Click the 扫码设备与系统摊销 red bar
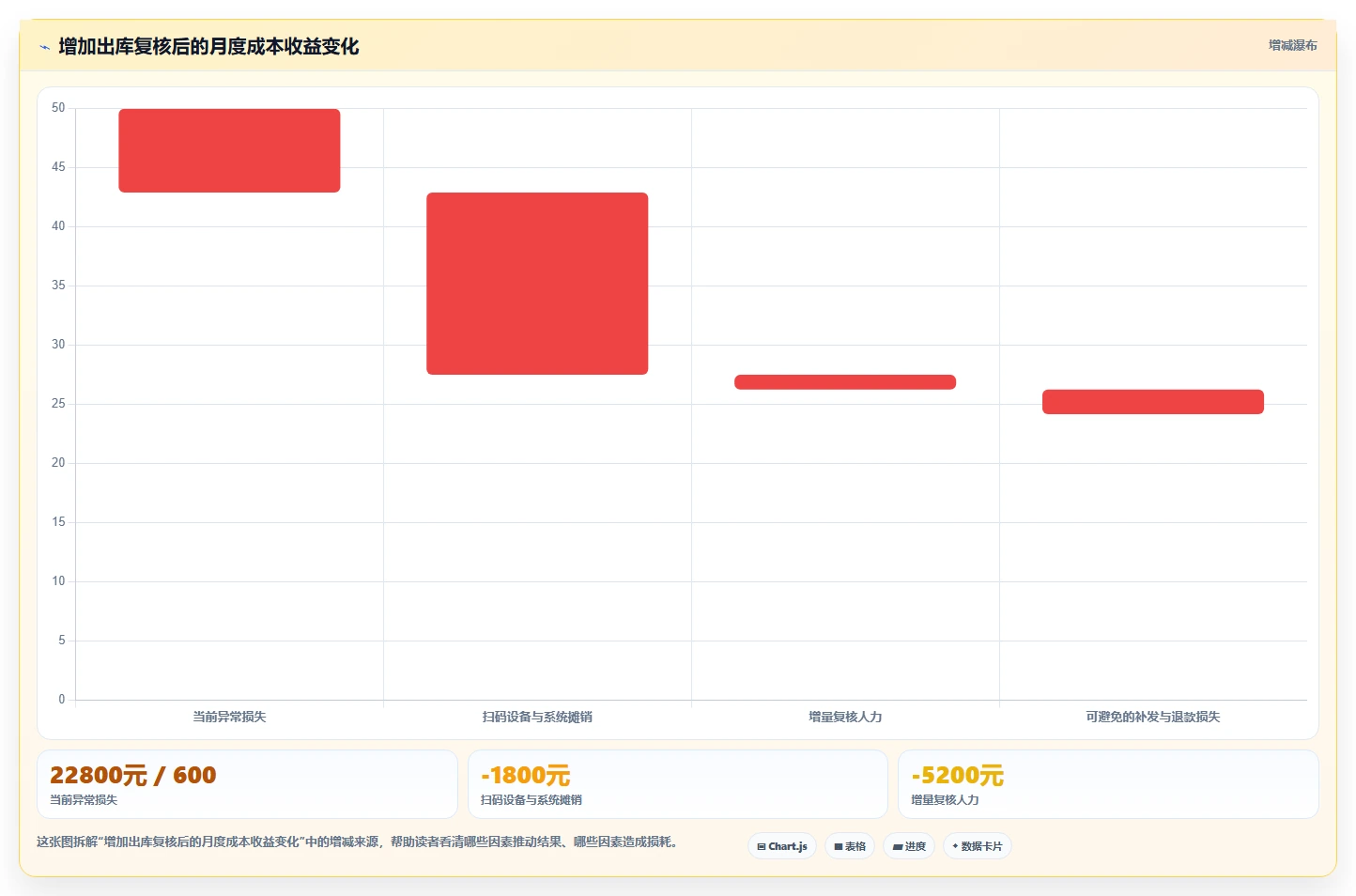This screenshot has height=896, width=1356. pyautogui.click(x=537, y=284)
